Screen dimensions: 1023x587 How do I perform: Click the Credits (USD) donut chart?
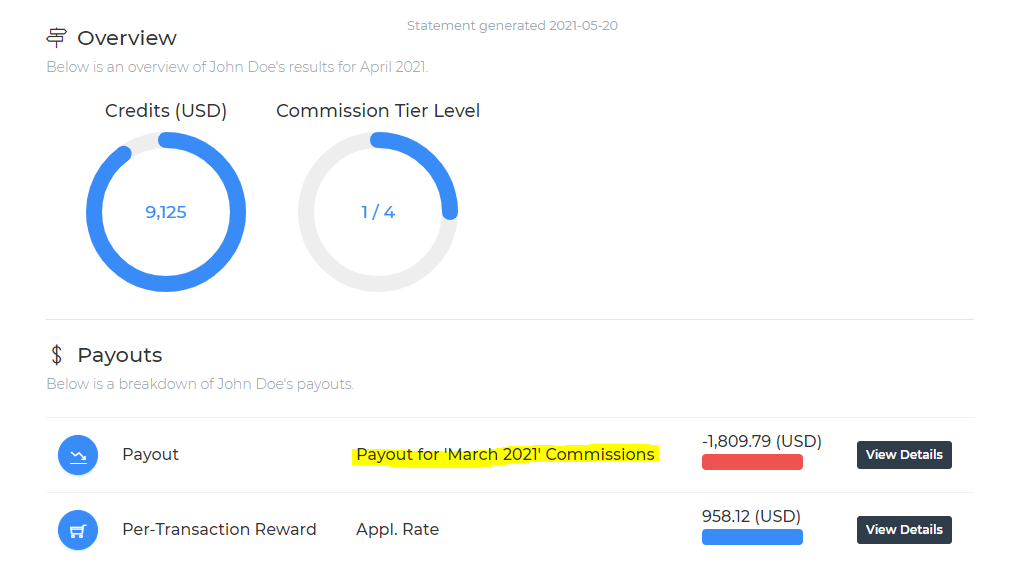point(166,212)
